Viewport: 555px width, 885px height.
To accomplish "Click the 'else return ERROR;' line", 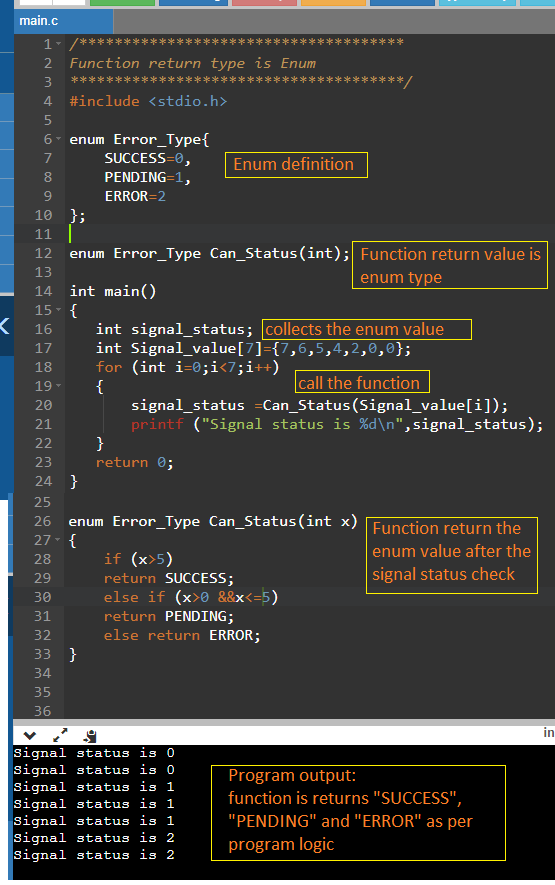I will 182,635.
